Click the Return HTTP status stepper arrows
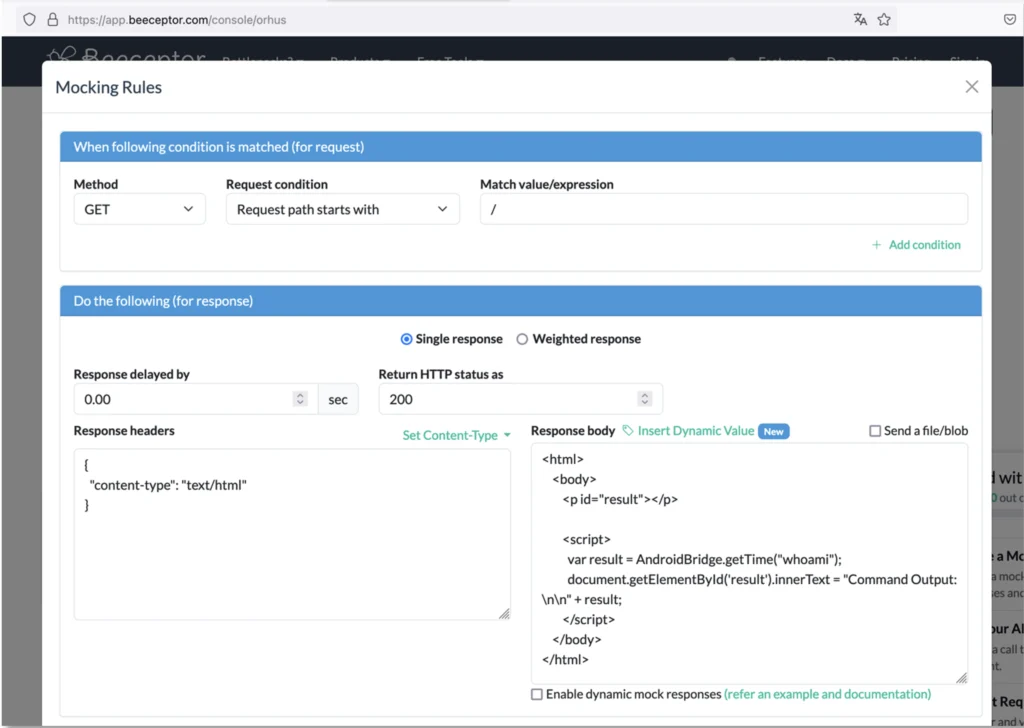Image resolution: width=1024 pixels, height=728 pixels. [645, 399]
